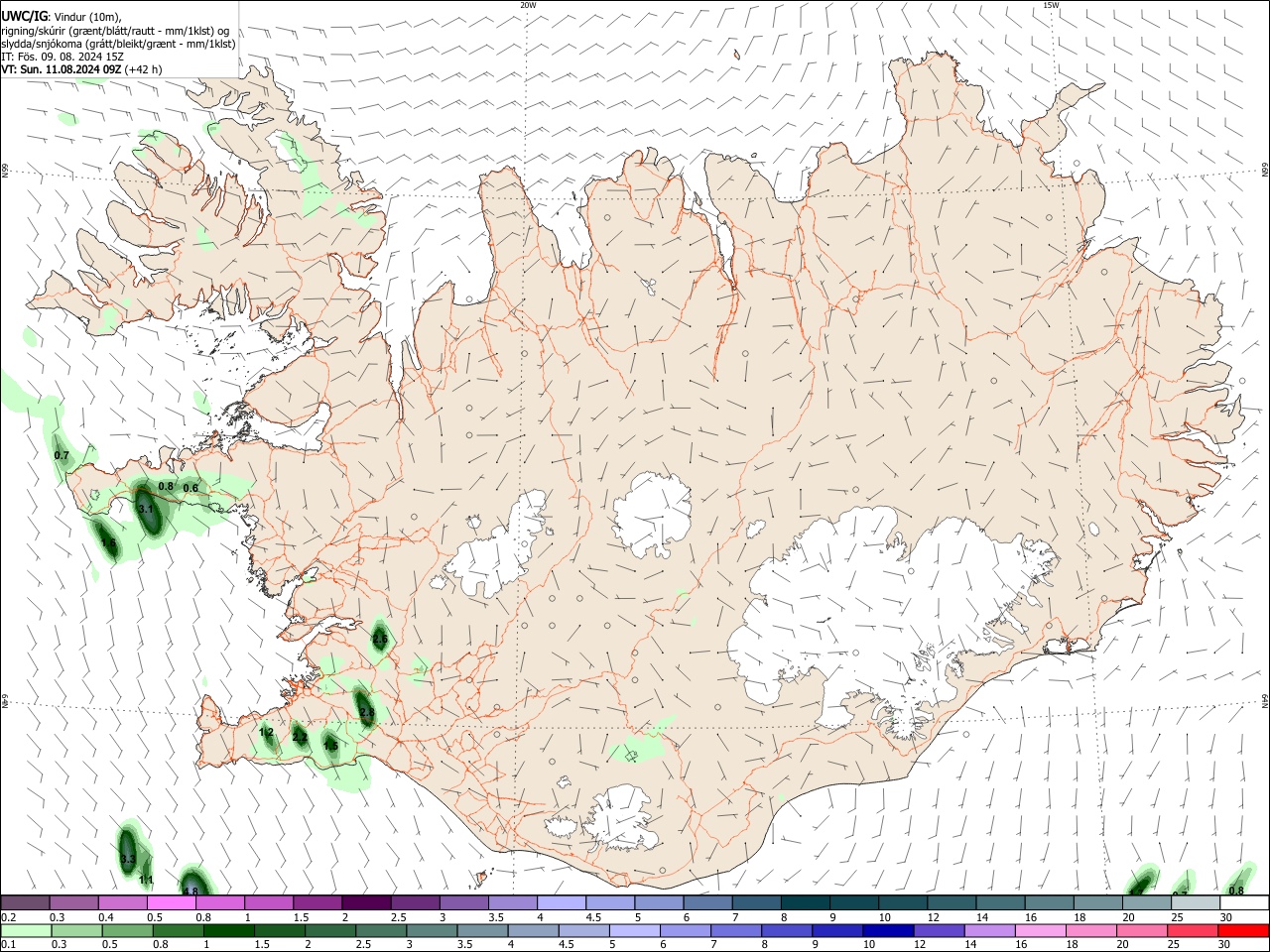Click the 64N latitude label on the left edge

(x=5, y=702)
